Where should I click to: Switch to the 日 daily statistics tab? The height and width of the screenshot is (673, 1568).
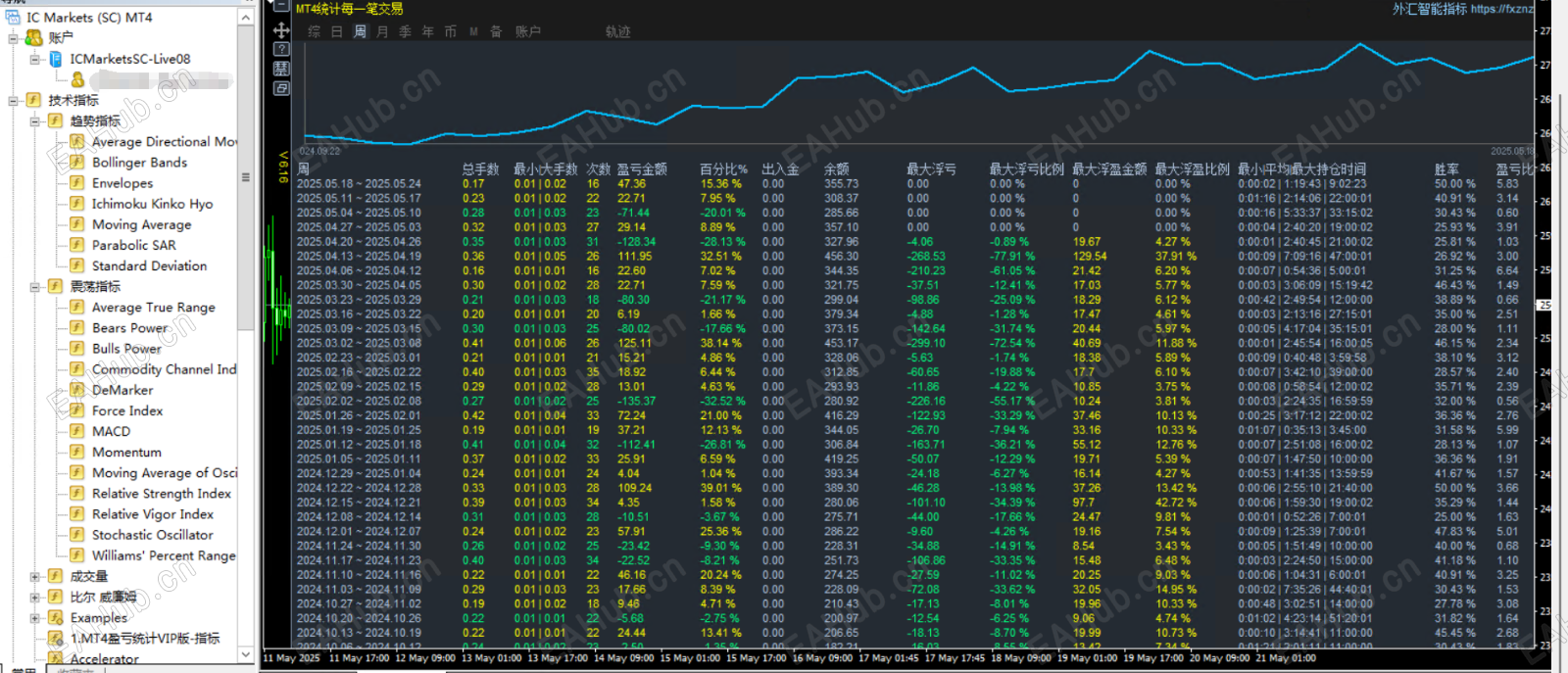(337, 31)
